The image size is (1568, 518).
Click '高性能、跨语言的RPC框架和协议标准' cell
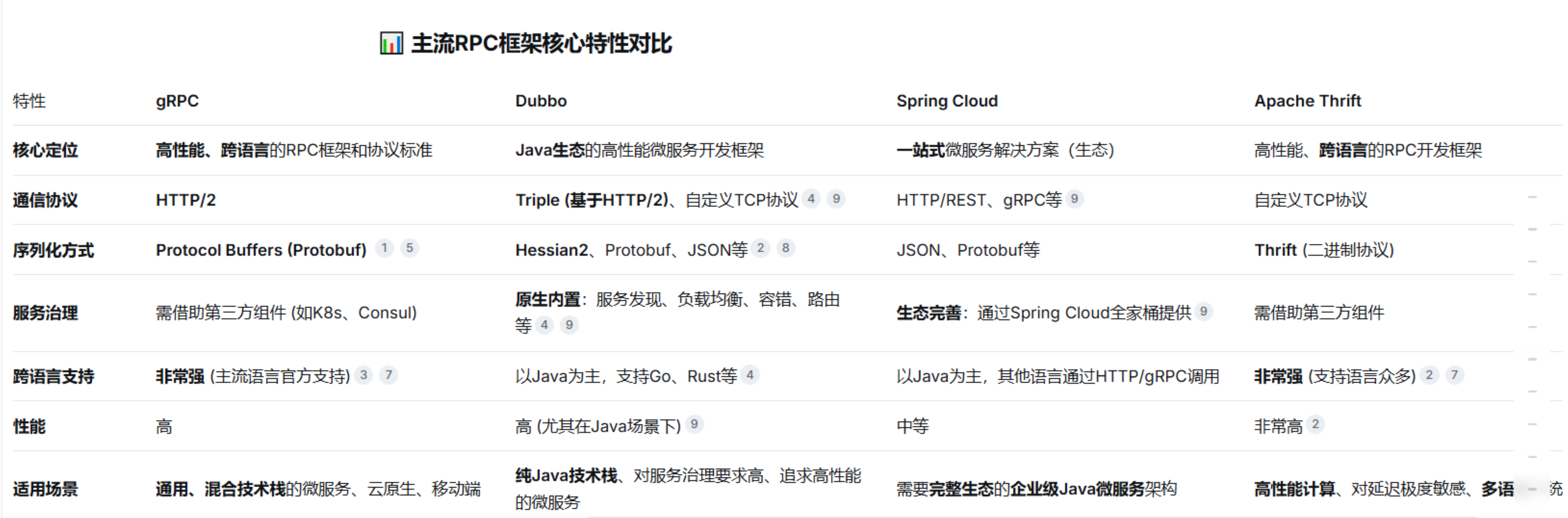tap(294, 150)
